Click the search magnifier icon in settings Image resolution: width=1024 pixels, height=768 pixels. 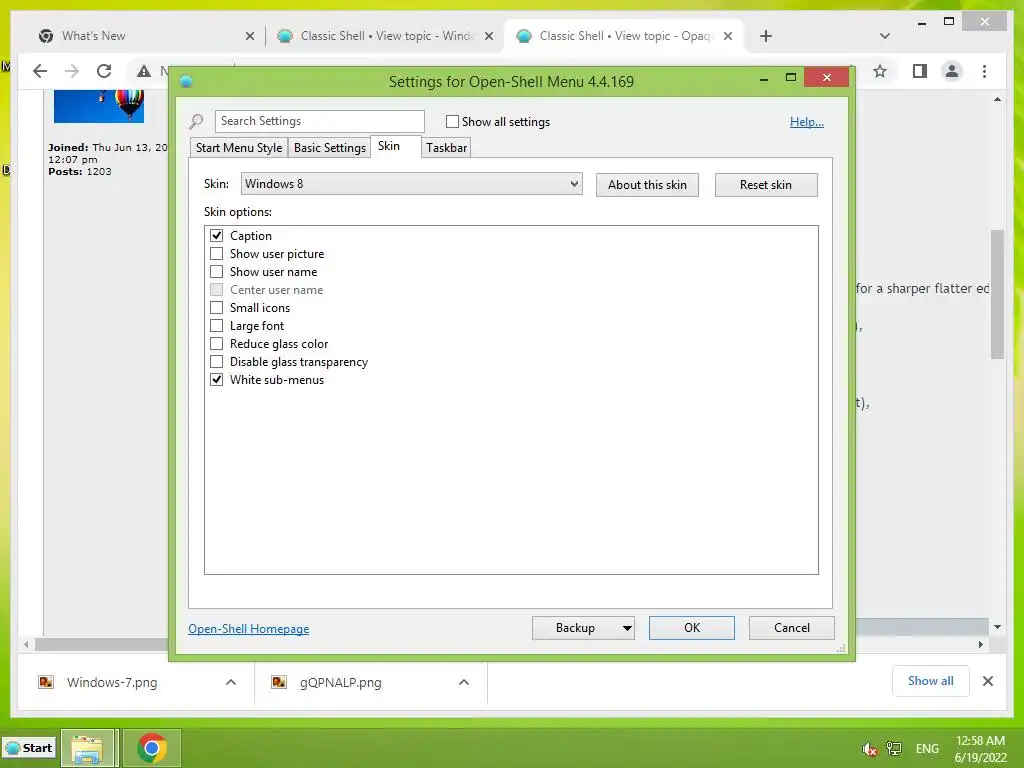(197, 121)
